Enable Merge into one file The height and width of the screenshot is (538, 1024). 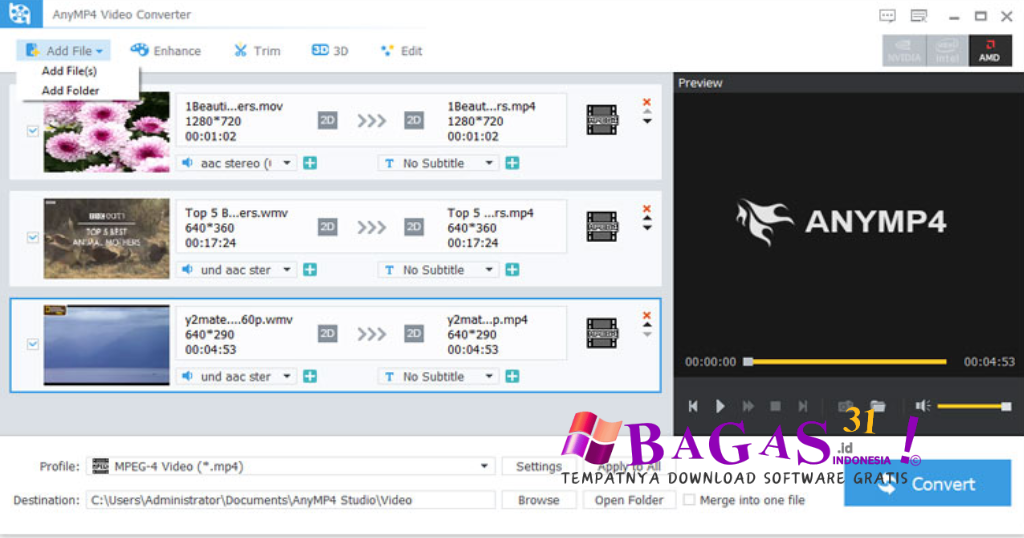click(x=689, y=500)
